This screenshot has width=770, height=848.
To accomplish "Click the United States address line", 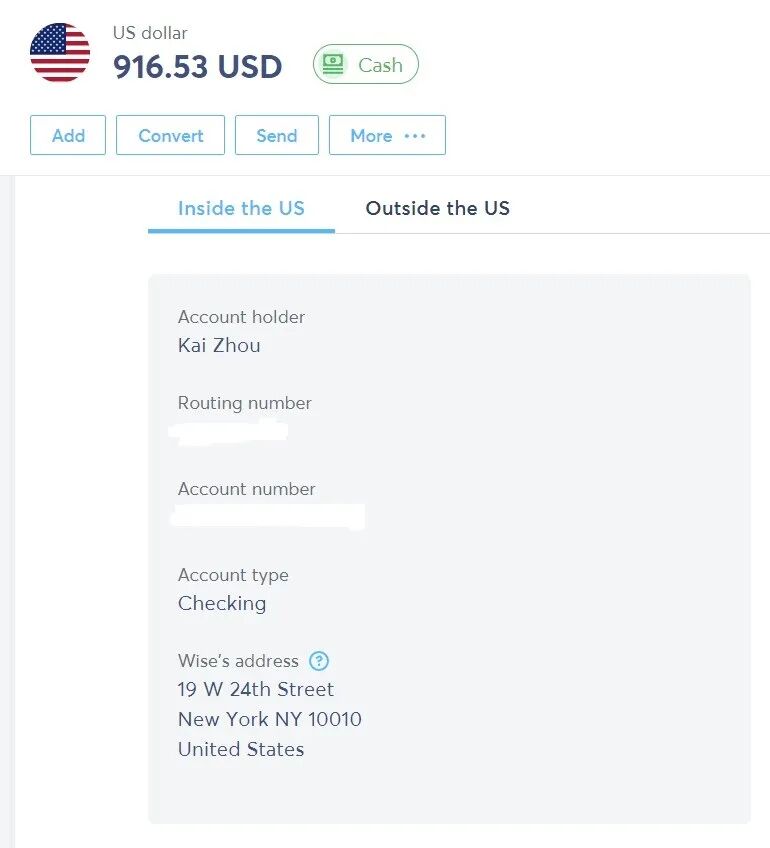I will coord(241,749).
